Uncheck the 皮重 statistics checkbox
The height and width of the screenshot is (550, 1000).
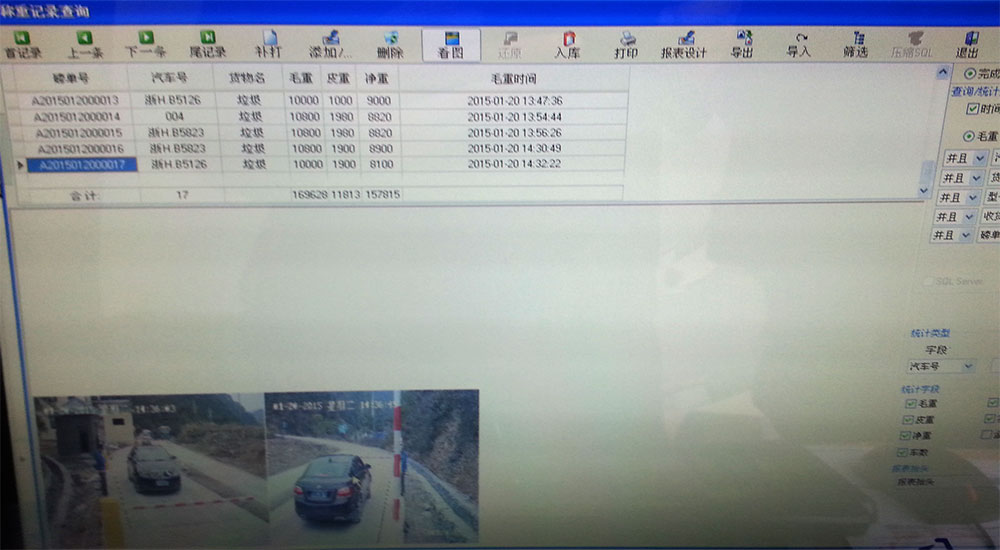[x=909, y=420]
